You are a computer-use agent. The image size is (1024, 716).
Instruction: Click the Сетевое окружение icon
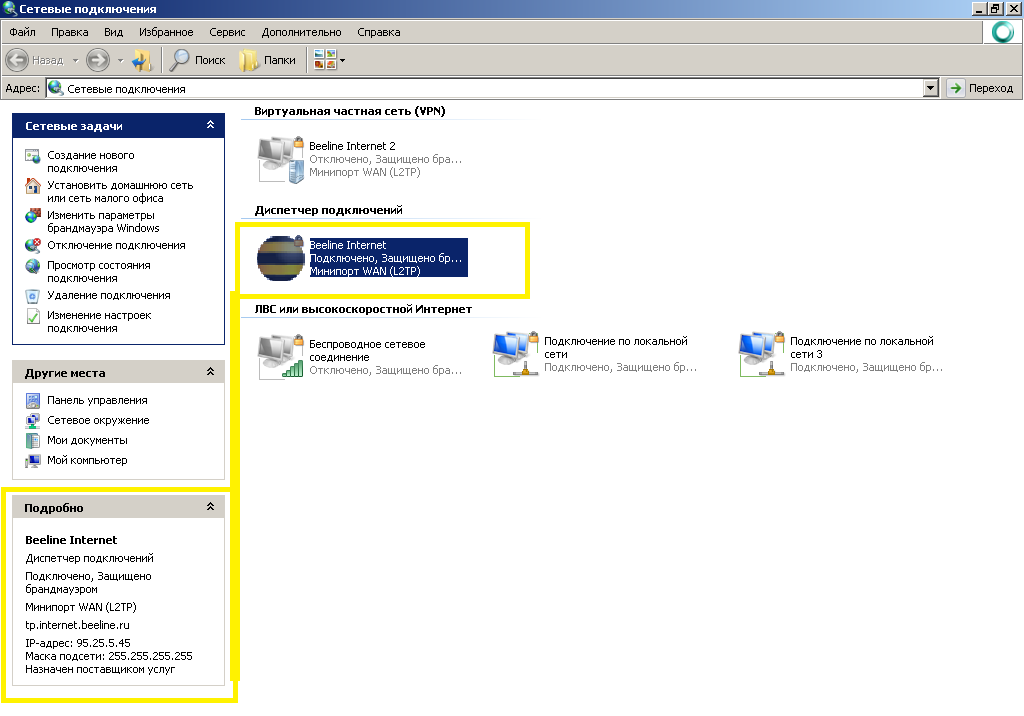pos(33,421)
